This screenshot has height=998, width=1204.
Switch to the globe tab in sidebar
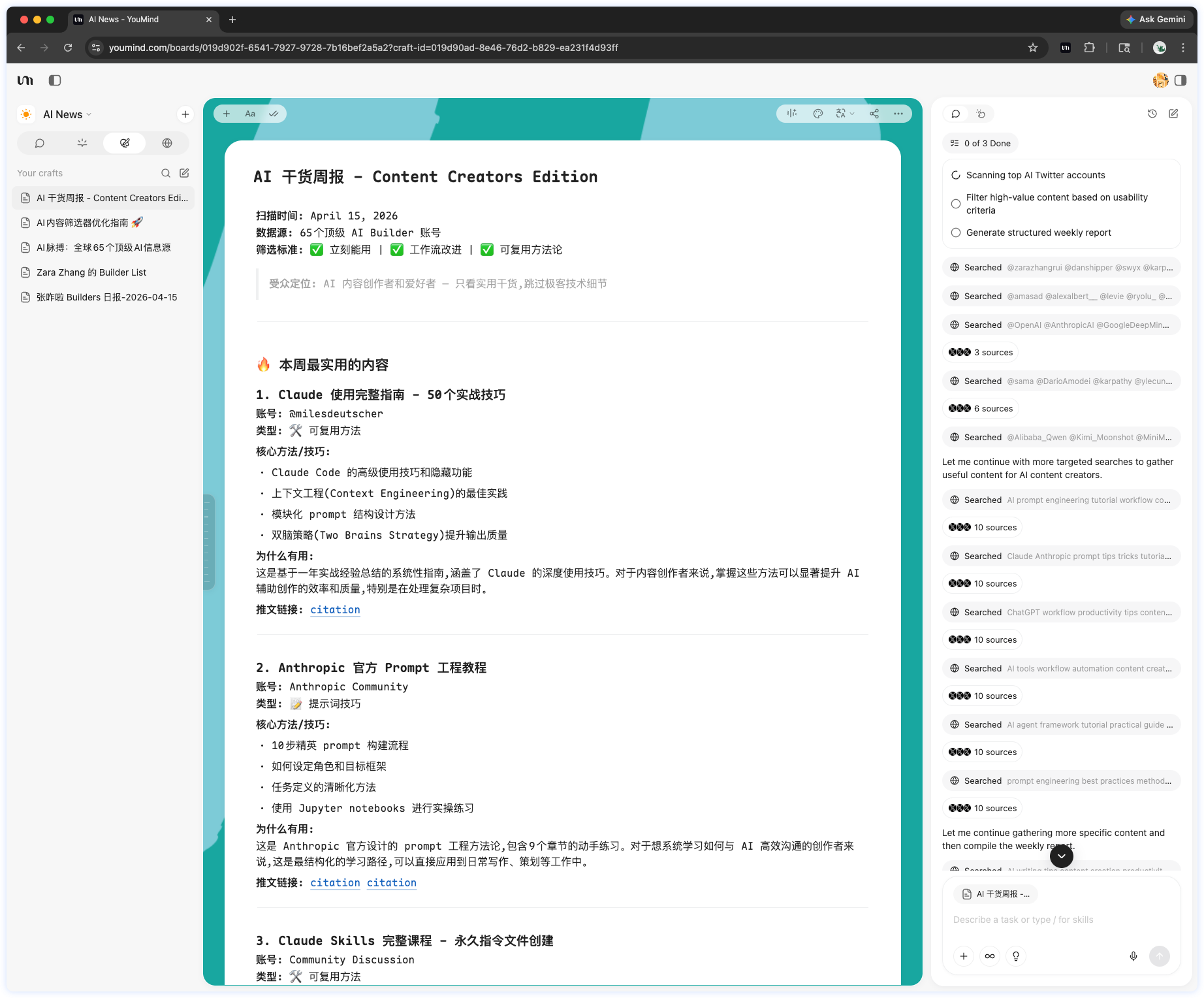click(167, 143)
